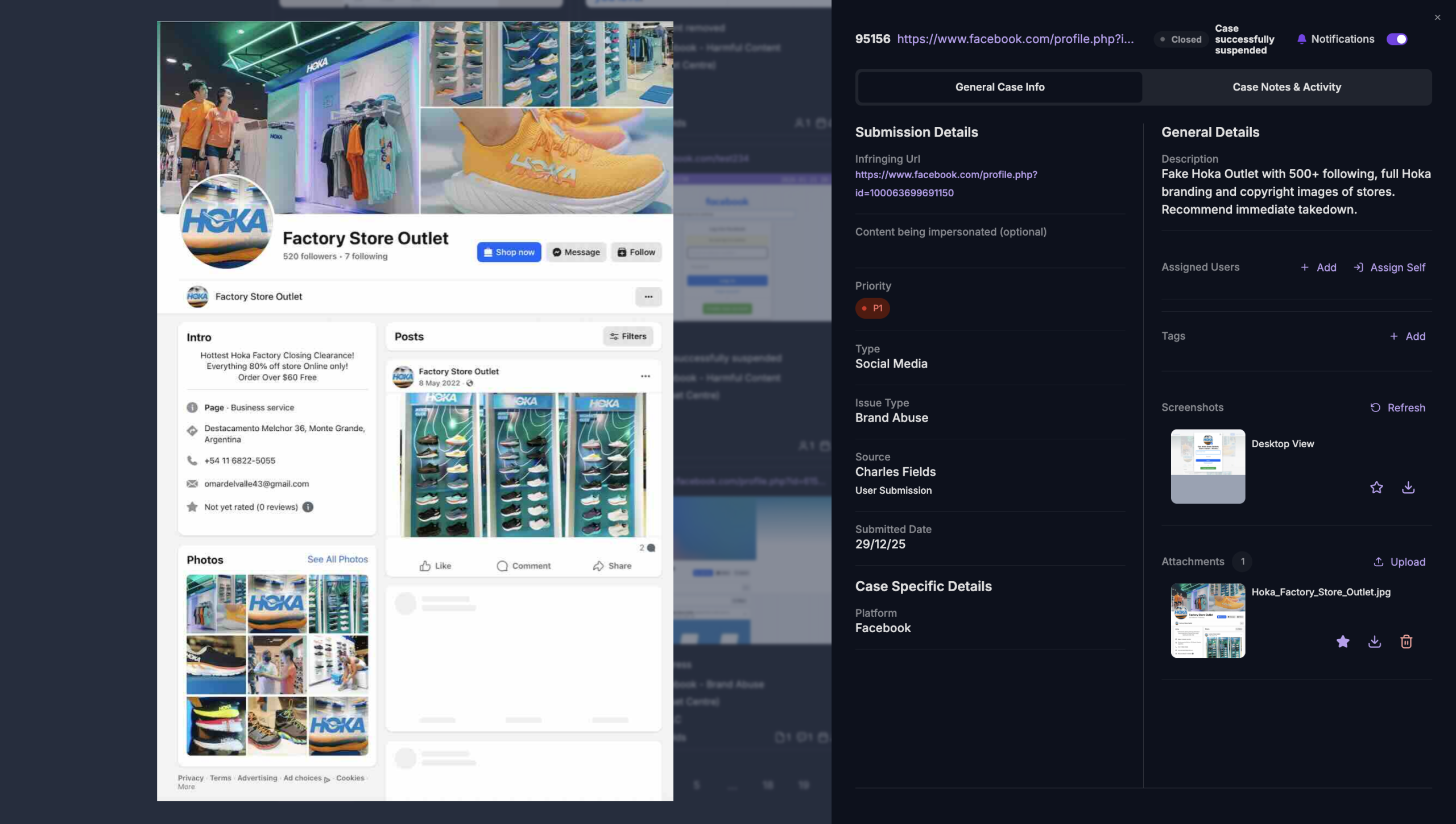Screen dimensions: 1456x824
Task: Click the Closed status badge
Action: [1180, 39]
